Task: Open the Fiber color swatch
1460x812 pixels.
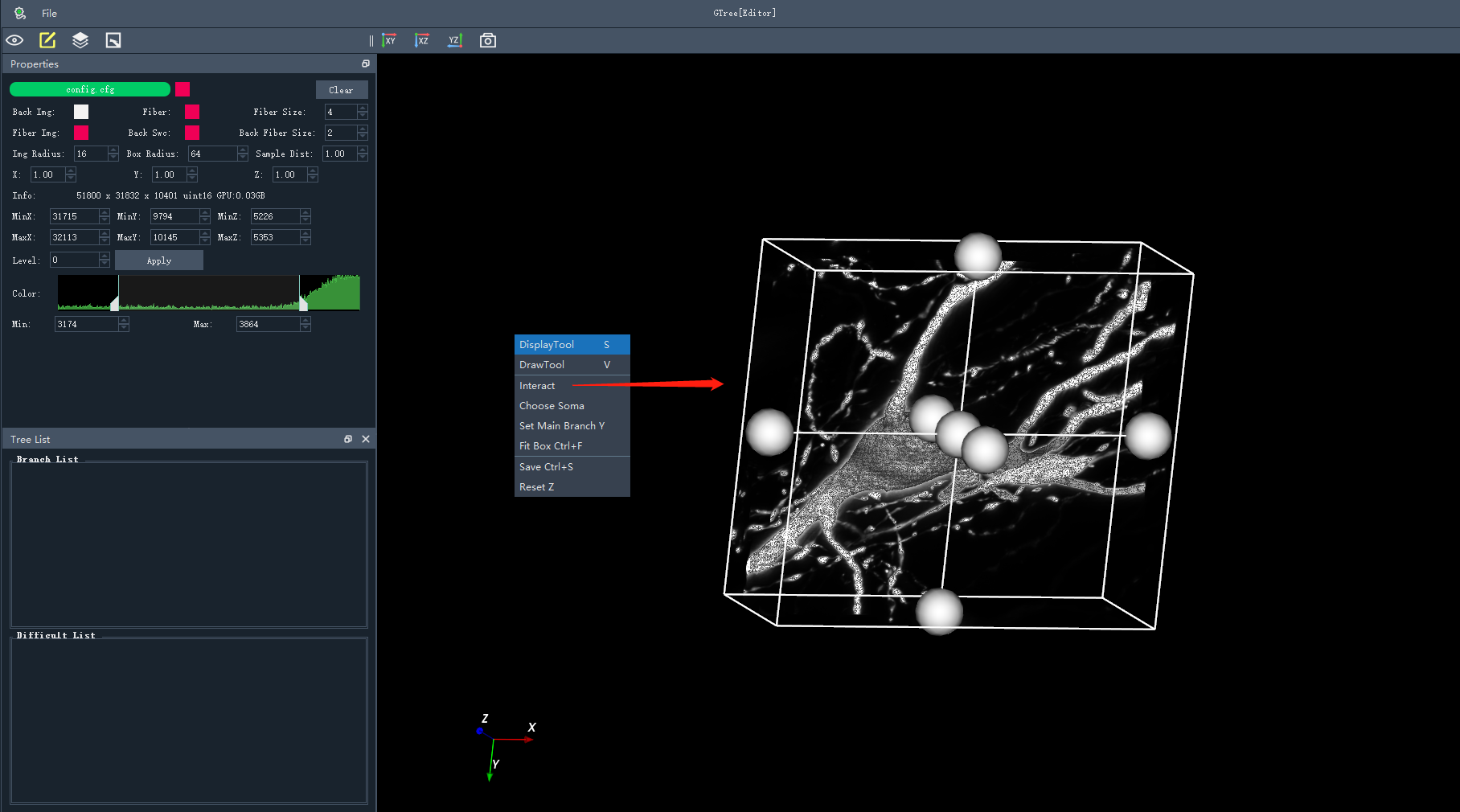Action: (x=192, y=112)
